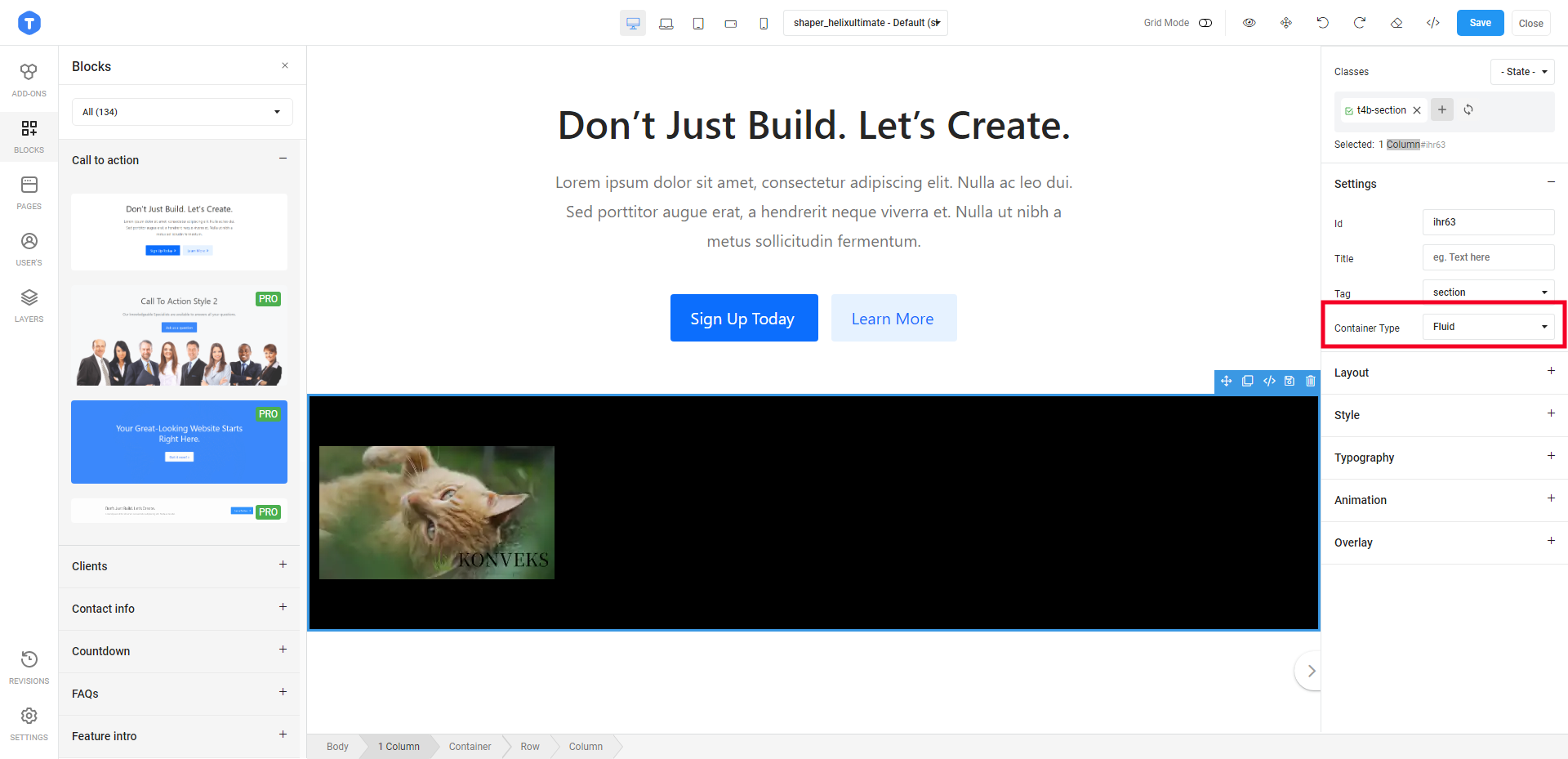Toggle the Grid Mode switch

click(x=1205, y=23)
